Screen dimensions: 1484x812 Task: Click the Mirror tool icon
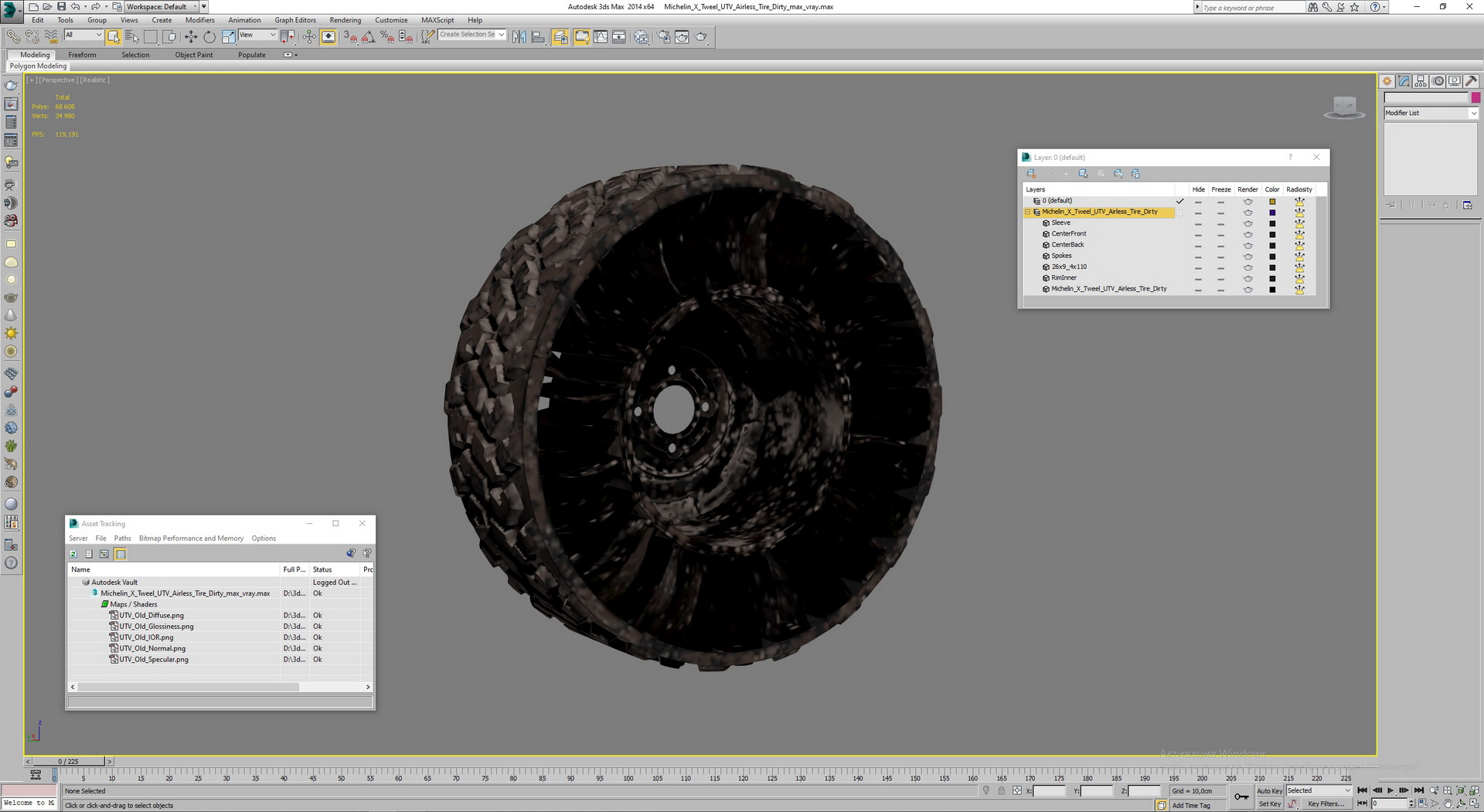click(519, 36)
